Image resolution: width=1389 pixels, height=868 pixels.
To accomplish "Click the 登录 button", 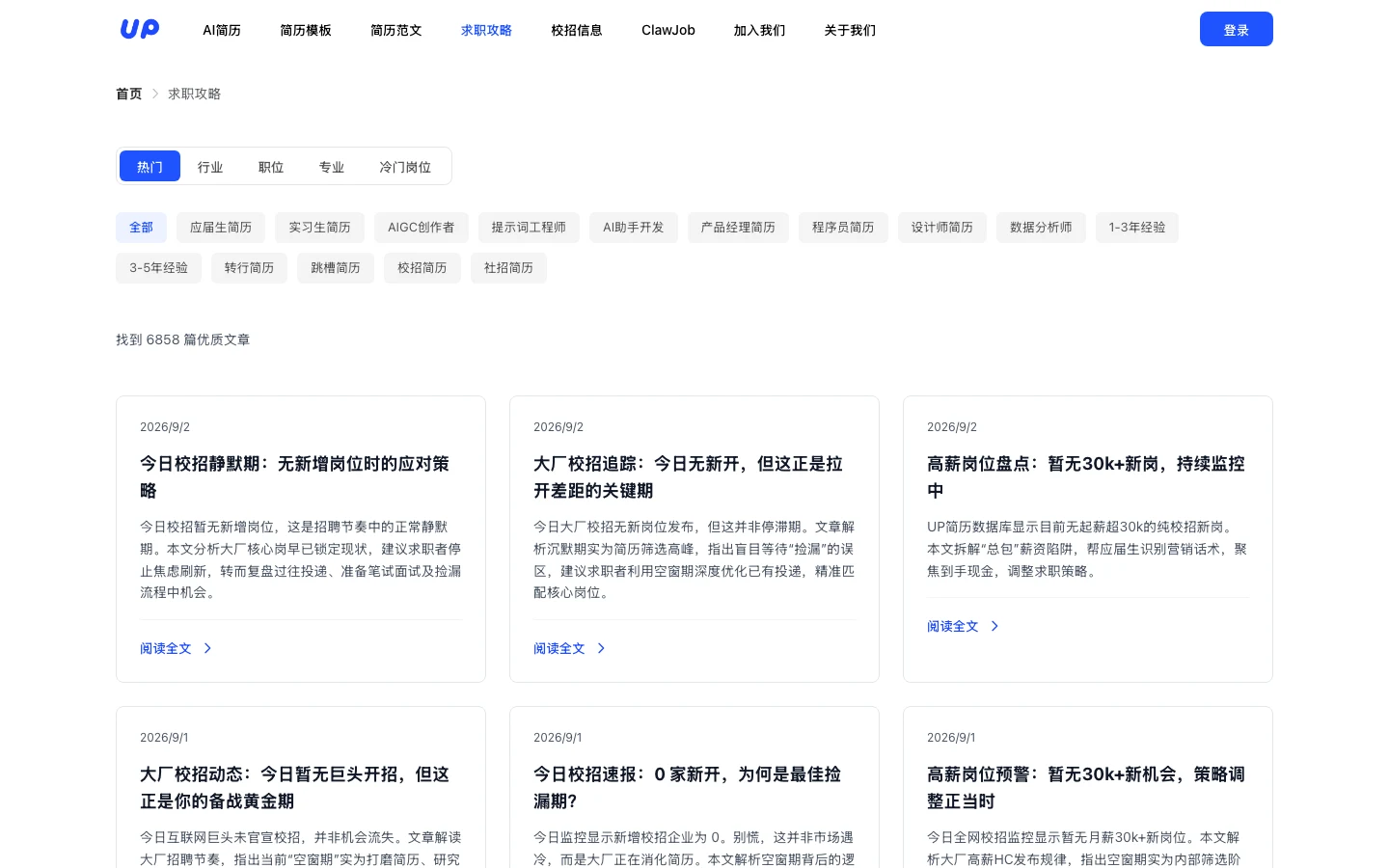I will click(x=1237, y=29).
